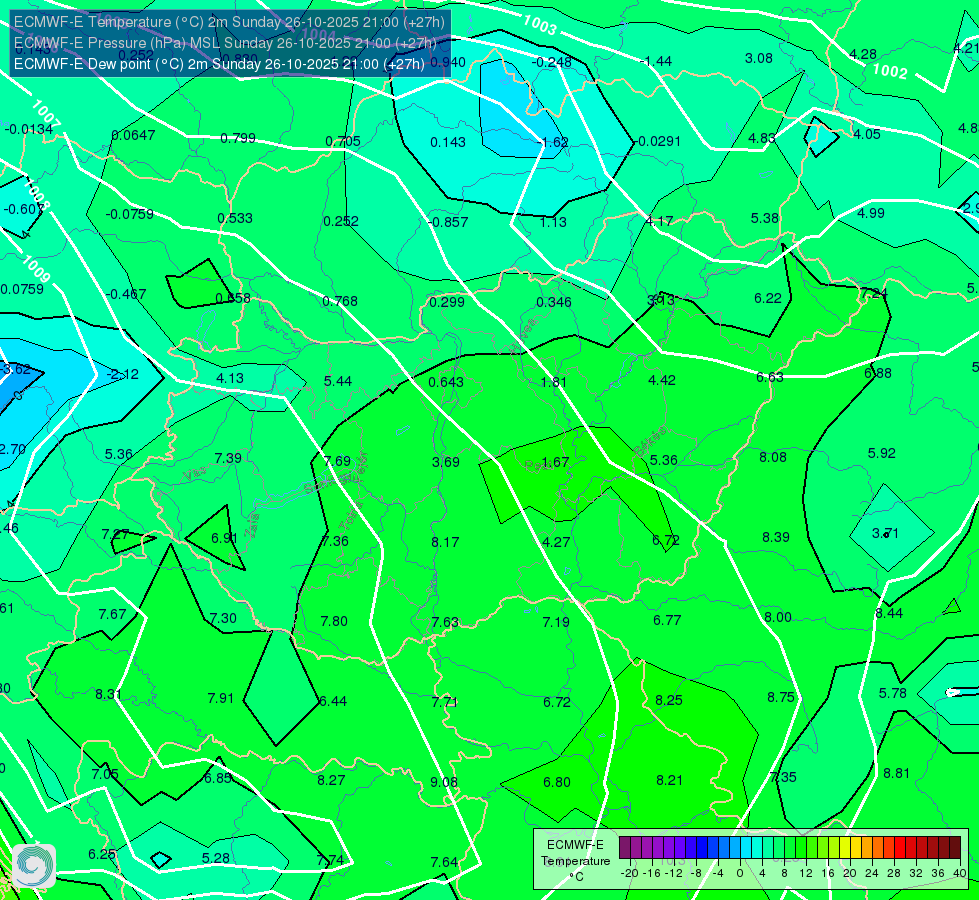This screenshot has width=979, height=900.
Task: Click the 5.44 temperature value
Action: [338, 381]
